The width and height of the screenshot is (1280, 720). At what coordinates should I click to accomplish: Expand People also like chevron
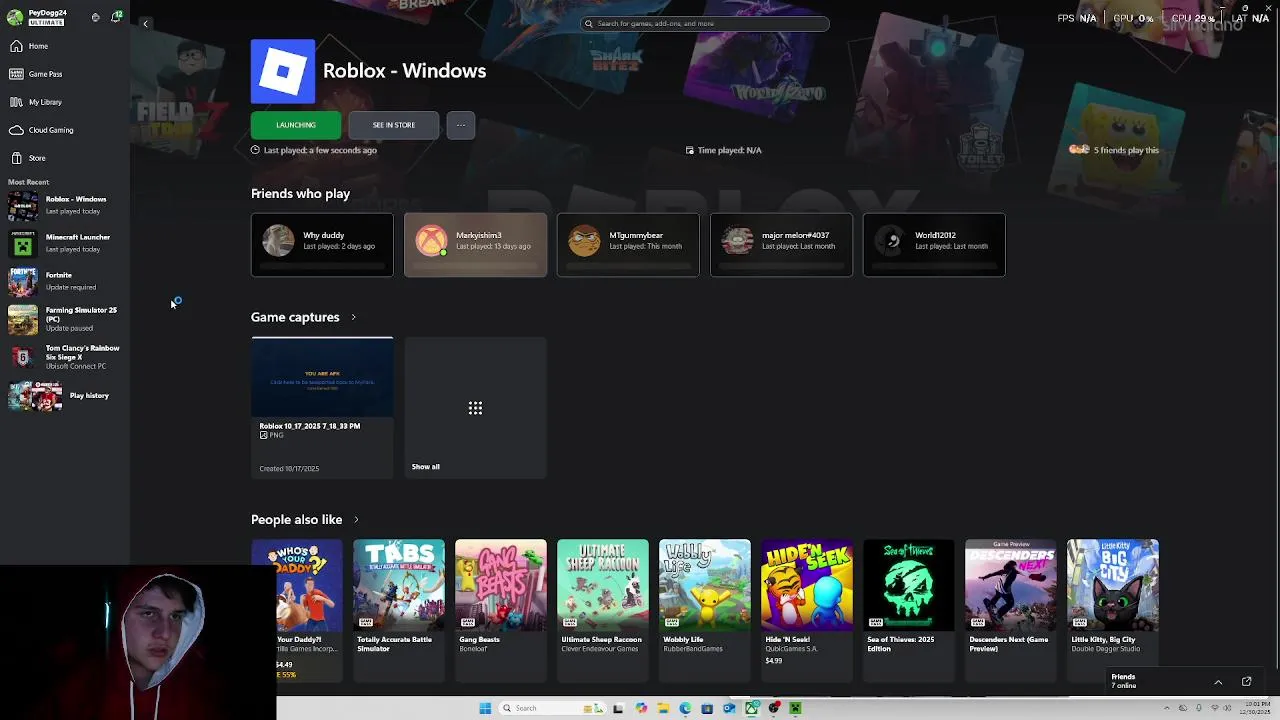(356, 520)
